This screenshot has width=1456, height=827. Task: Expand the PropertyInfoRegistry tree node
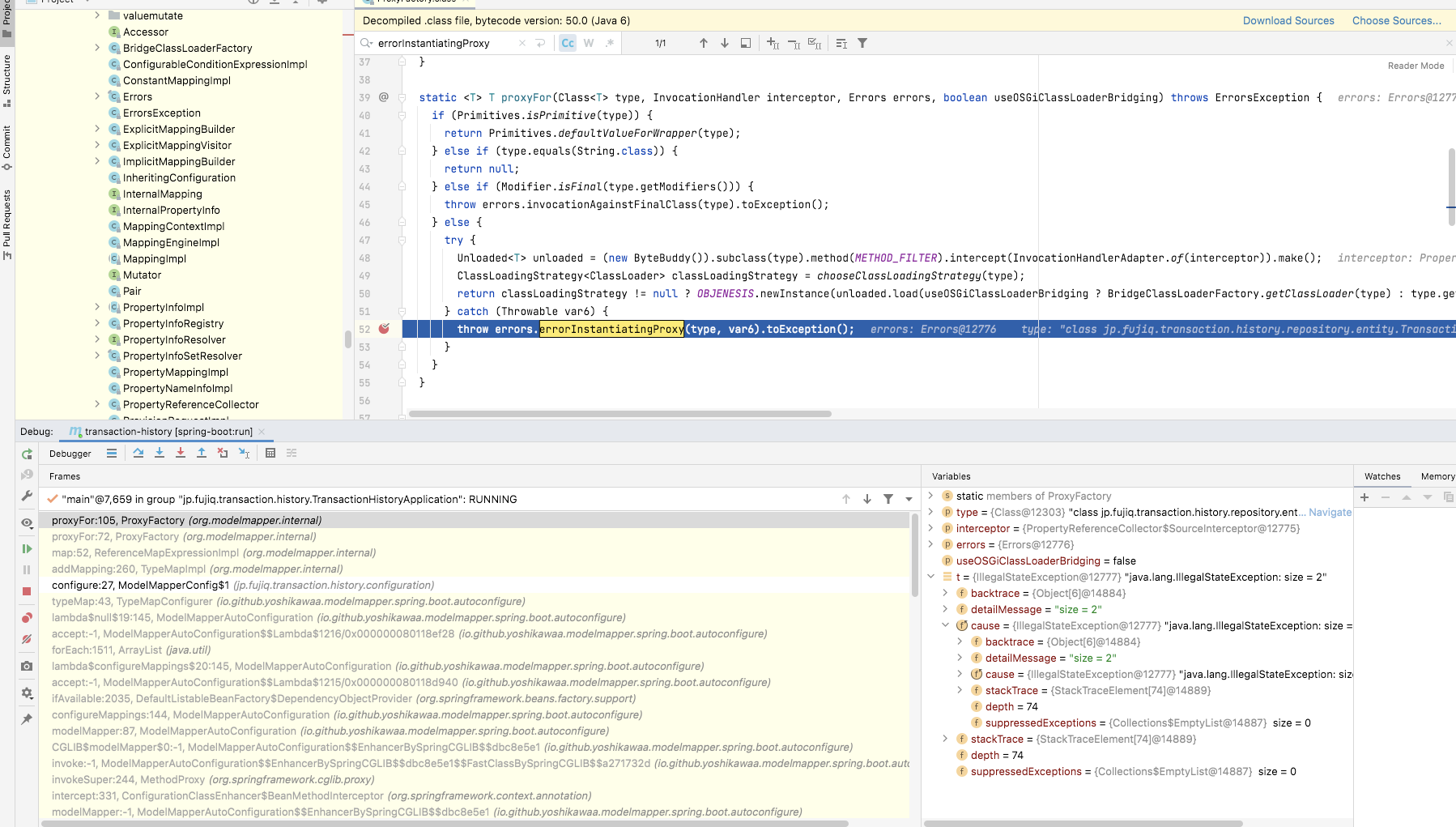coord(98,323)
